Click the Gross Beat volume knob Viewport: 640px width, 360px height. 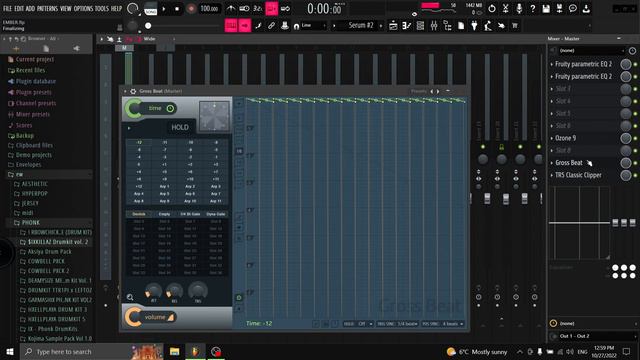click(133, 317)
